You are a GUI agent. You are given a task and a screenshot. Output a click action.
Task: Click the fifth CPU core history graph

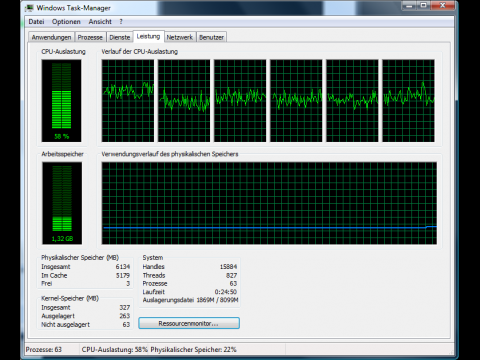click(x=352, y=101)
